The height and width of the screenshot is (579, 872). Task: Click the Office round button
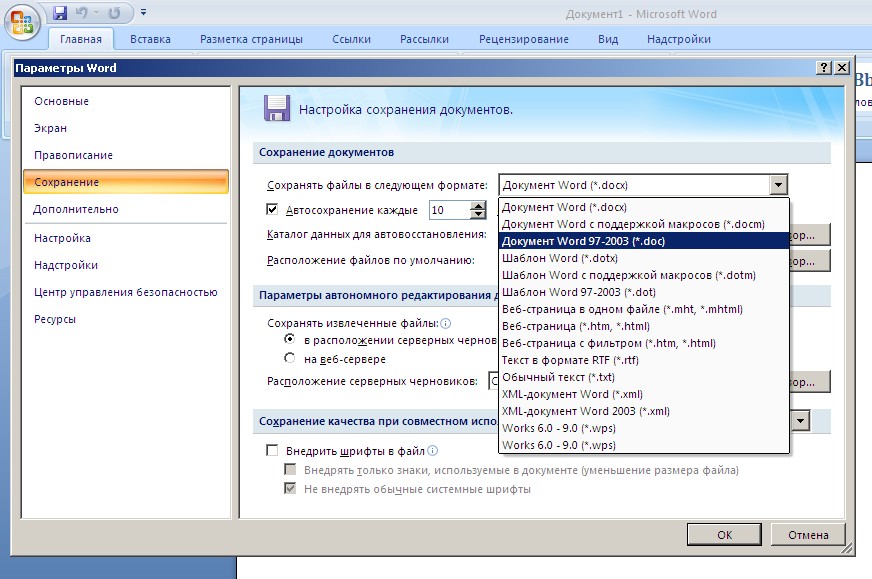point(22,23)
